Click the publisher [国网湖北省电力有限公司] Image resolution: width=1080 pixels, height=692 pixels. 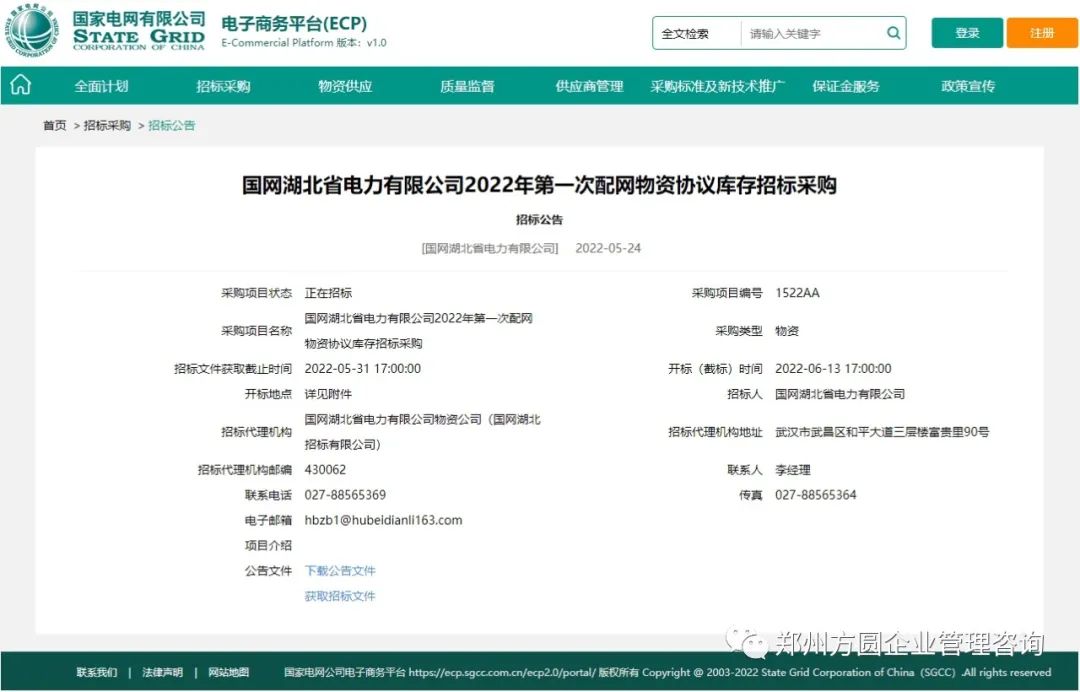coord(490,248)
